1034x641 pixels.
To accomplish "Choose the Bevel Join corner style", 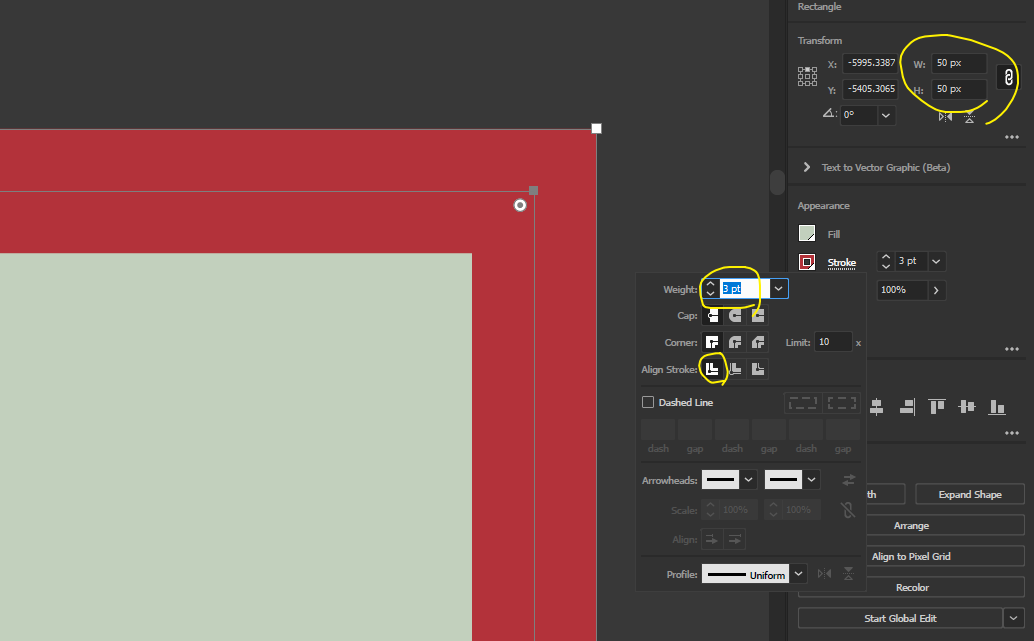I will (758, 341).
